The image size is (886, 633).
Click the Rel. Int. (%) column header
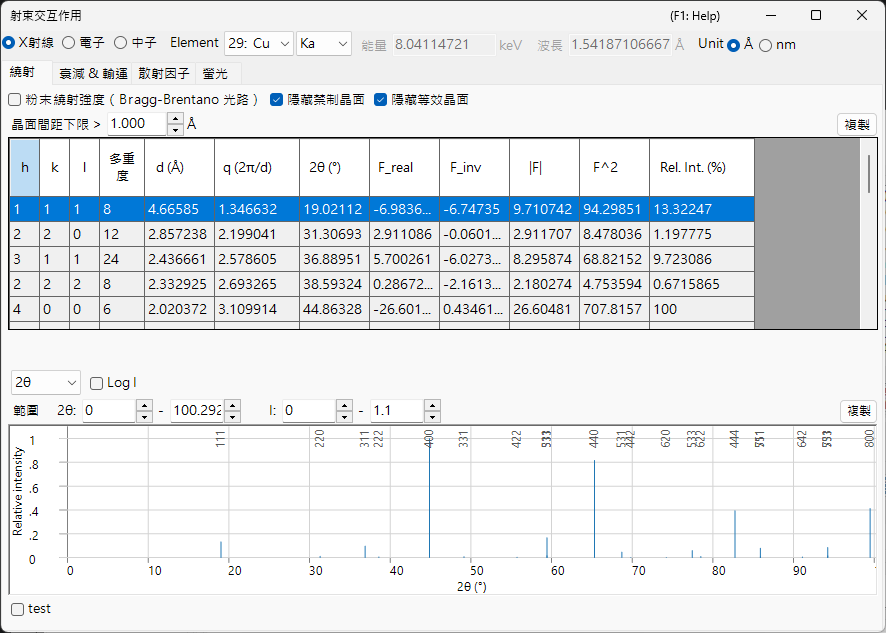[x=702, y=168]
